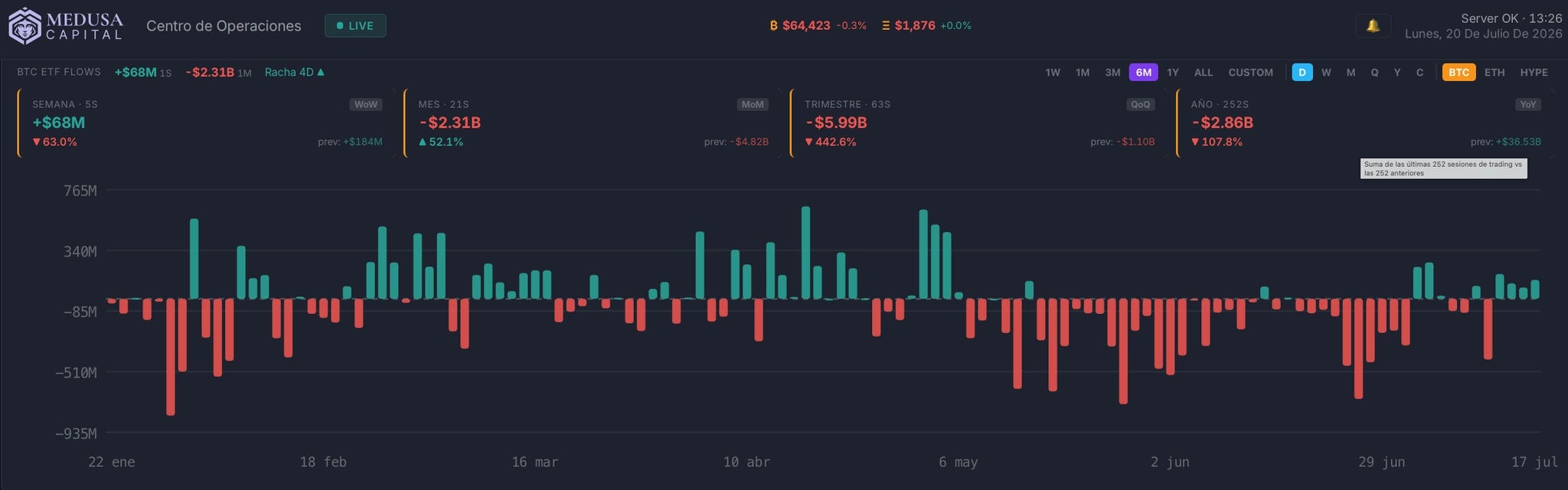Set aggregation to quarterly (Q)
This screenshot has width=1568, height=490.
click(1374, 72)
